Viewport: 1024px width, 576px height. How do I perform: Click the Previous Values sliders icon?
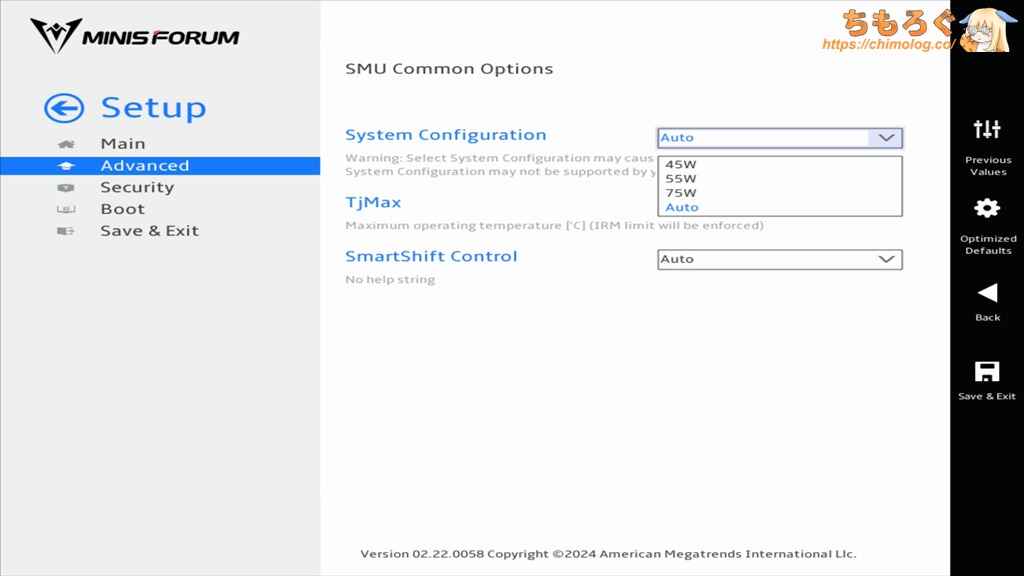(987, 129)
